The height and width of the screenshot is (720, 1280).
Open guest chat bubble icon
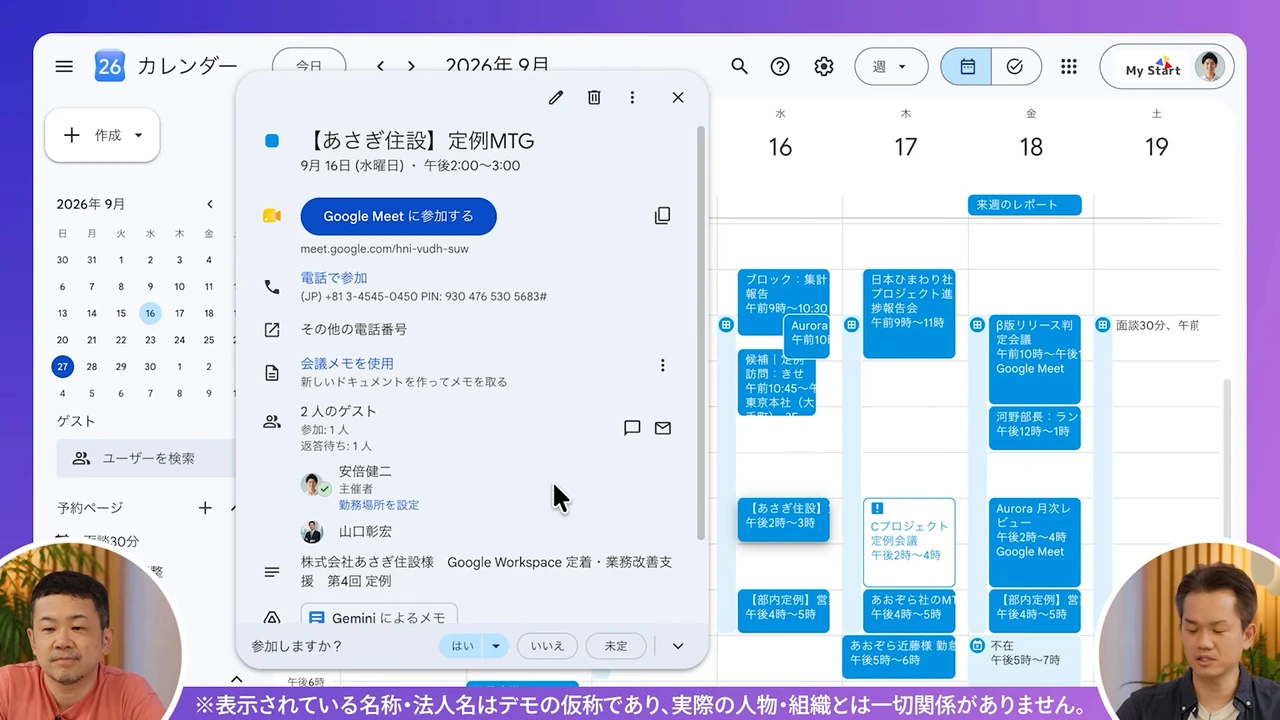[x=632, y=428]
